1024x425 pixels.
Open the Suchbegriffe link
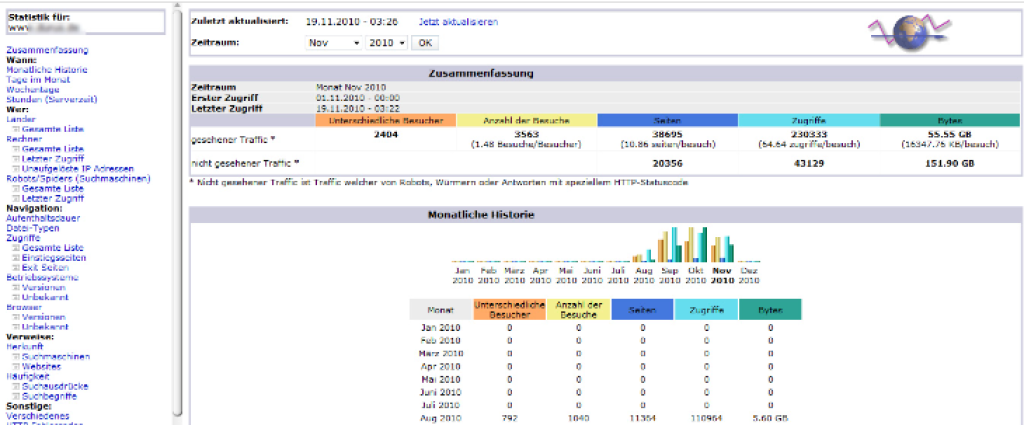tap(52, 396)
